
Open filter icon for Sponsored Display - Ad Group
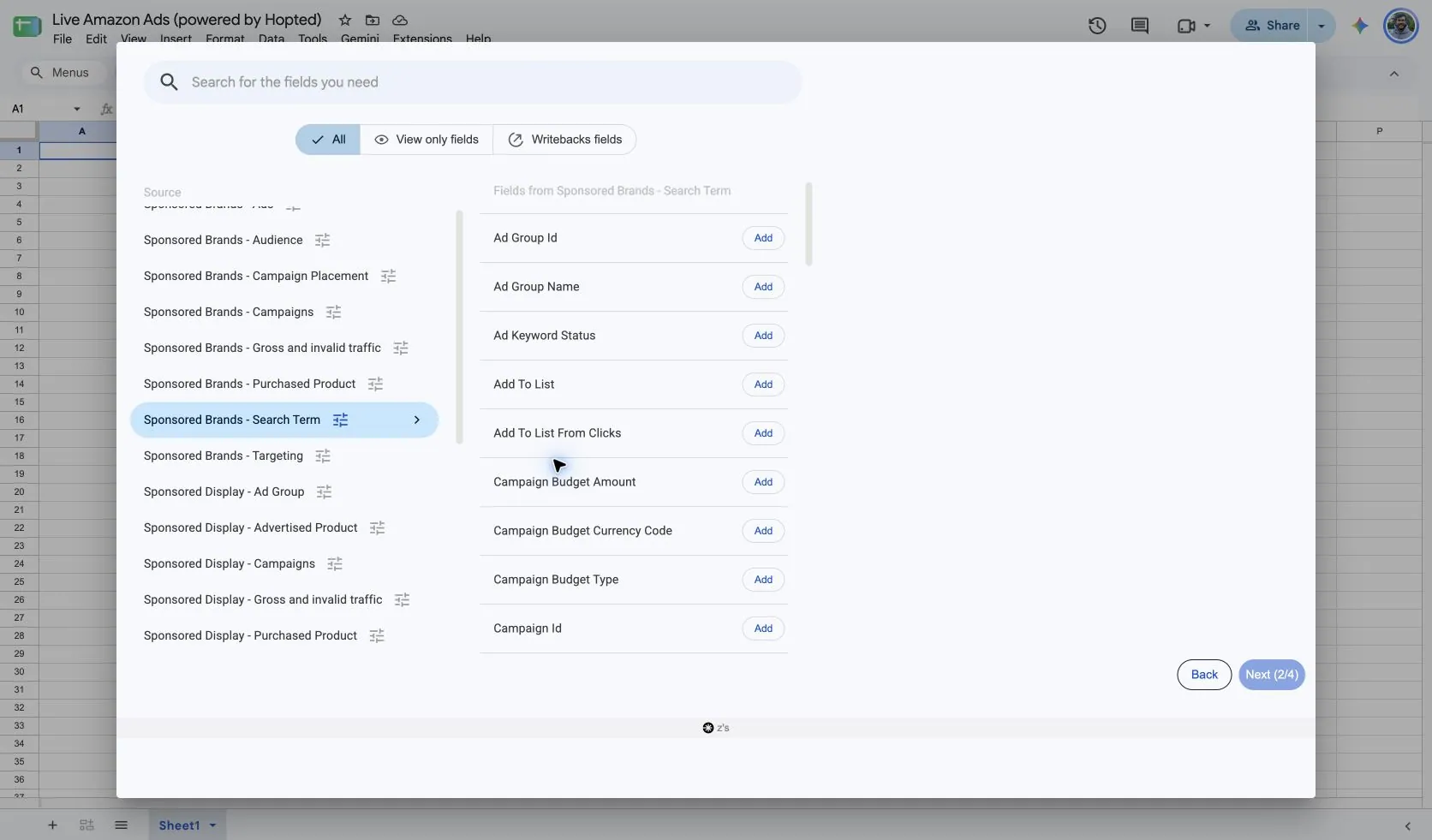324,492
